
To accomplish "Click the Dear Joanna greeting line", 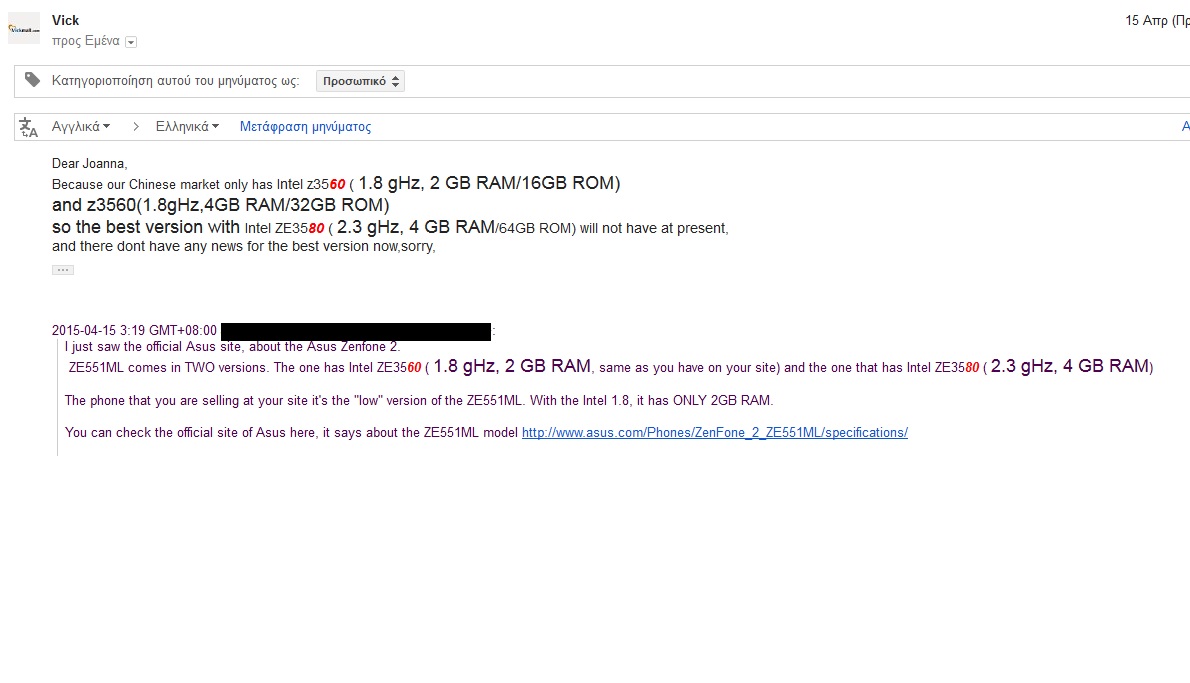I will tap(90, 163).
